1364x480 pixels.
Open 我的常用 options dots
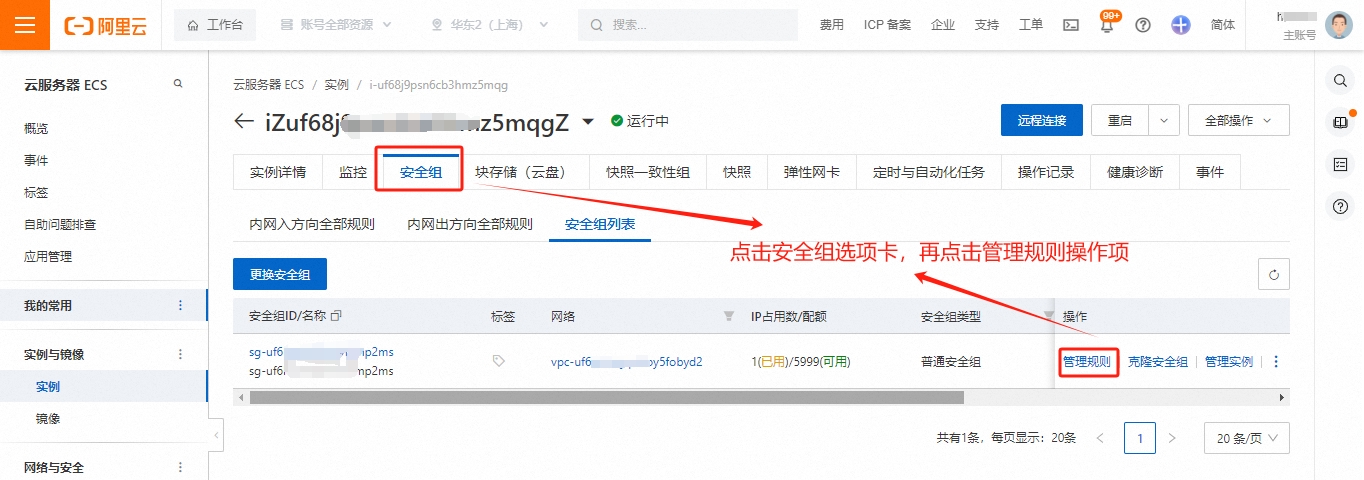[x=180, y=305]
